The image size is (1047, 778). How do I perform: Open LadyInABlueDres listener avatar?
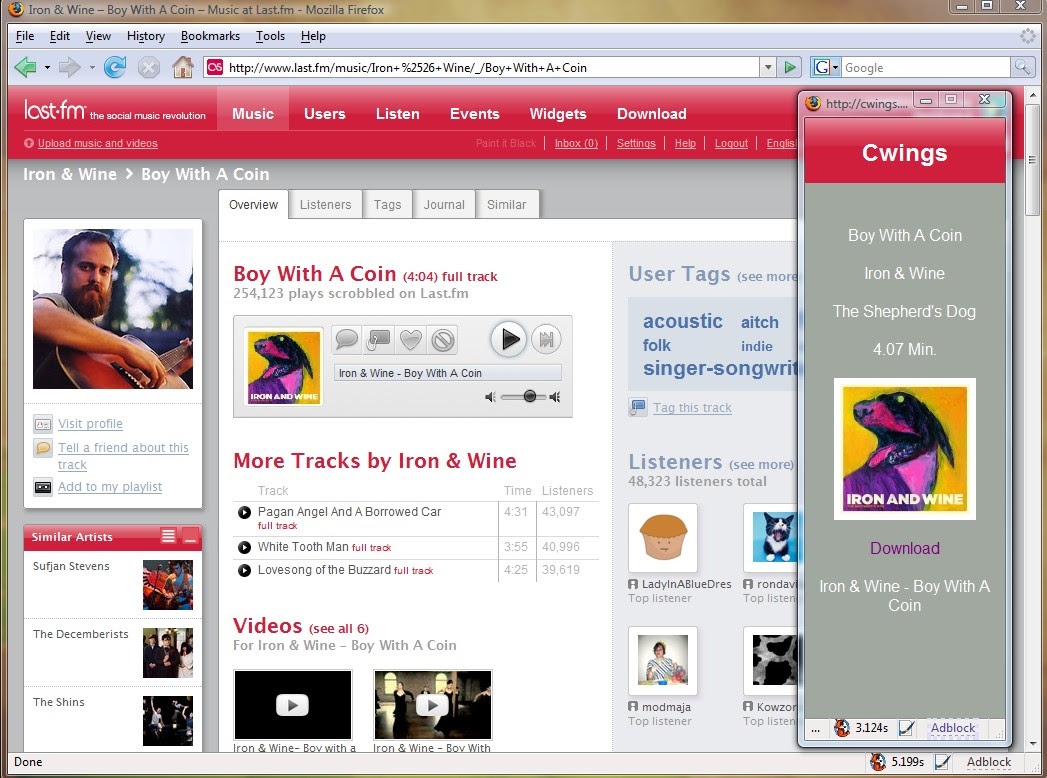(x=663, y=538)
